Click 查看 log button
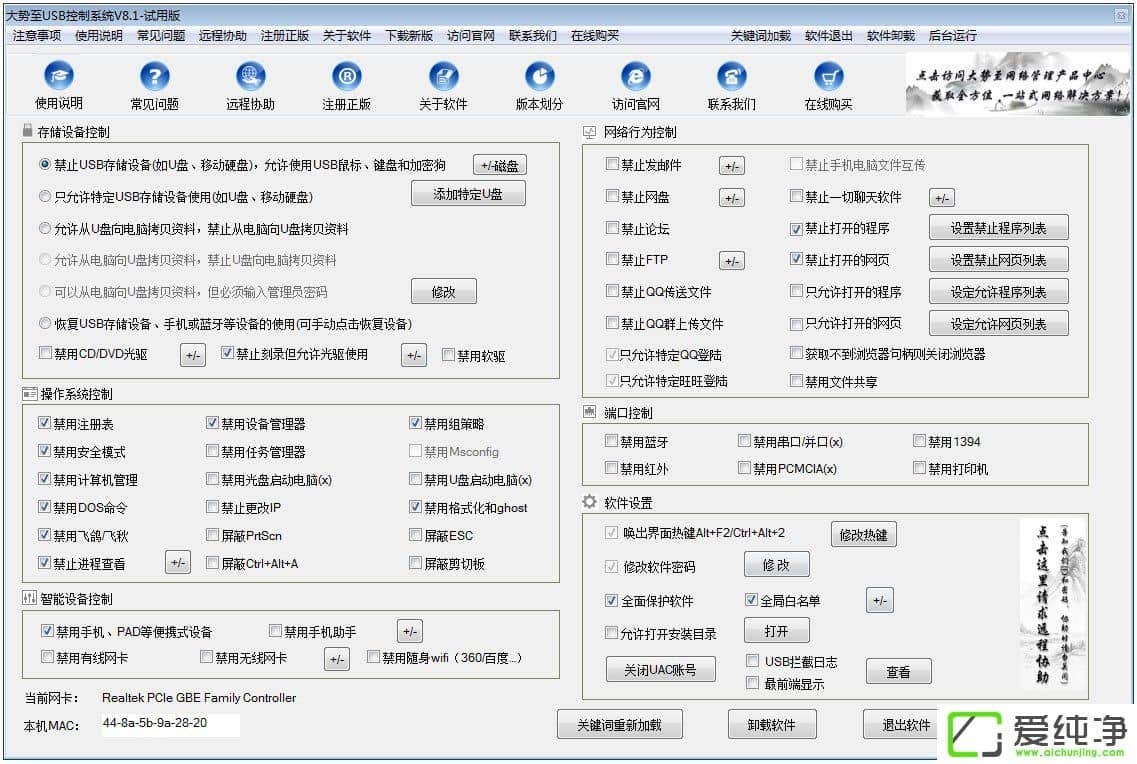Image resolution: width=1137 pixels, height=764 pixels. click(x=898, y=672)
